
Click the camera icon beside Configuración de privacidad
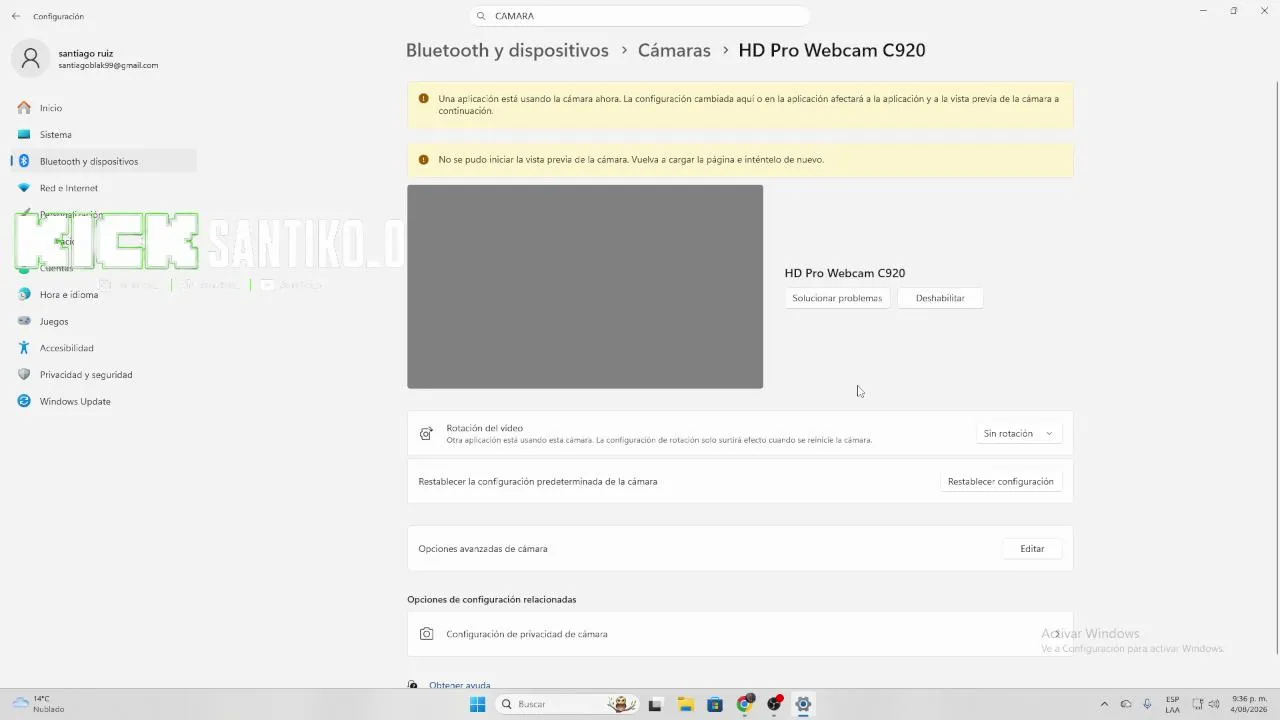427,634
